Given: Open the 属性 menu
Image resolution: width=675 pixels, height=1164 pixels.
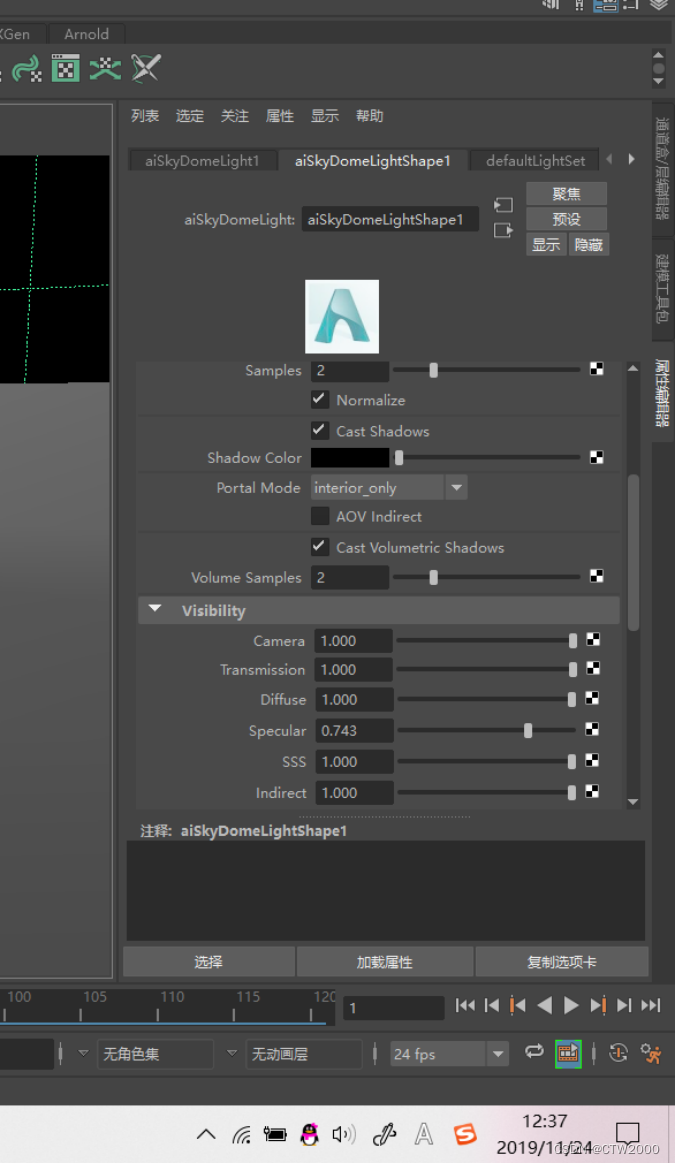Looking at the screenshot, I should [279, 116].
